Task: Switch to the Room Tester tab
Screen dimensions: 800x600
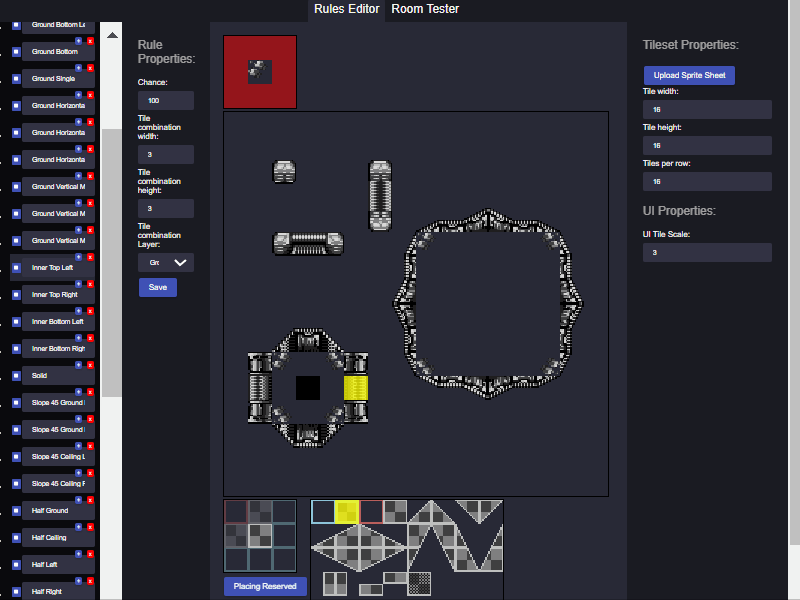Action: tap(425, 9)
